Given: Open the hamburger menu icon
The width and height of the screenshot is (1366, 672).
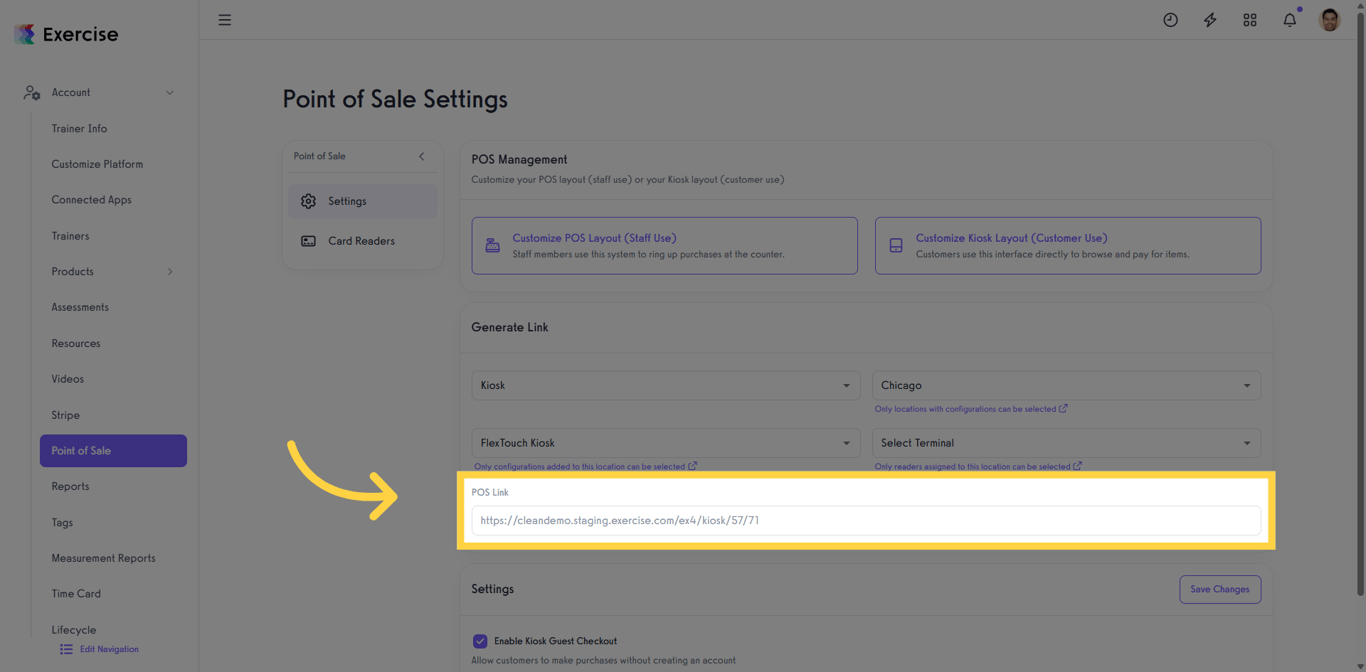Looking at the screenshot, I should 225,19.
